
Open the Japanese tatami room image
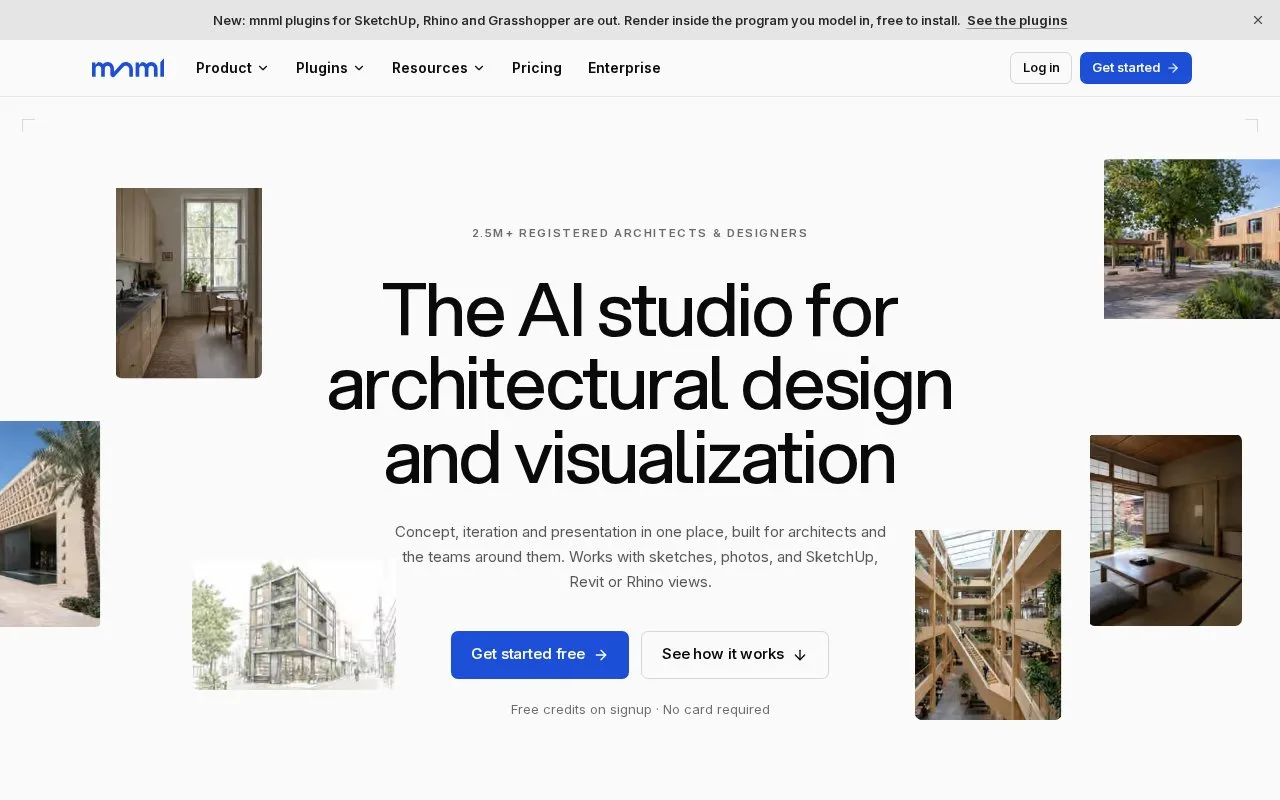1166,530
